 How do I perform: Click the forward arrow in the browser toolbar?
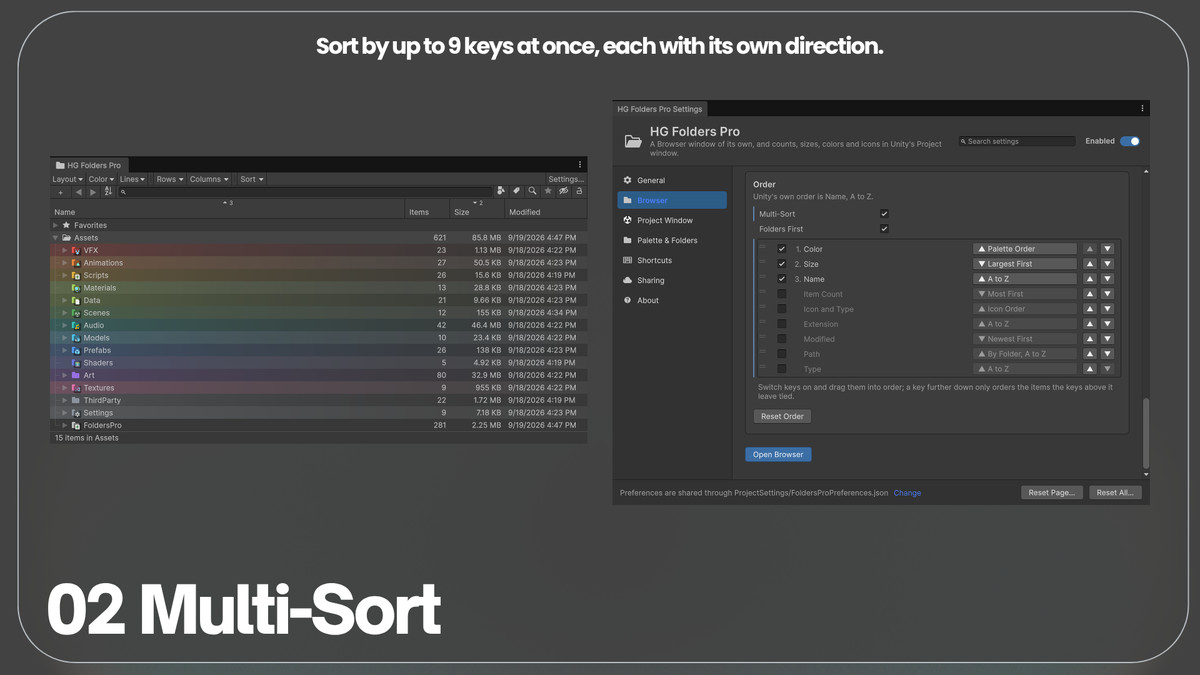tap(93, 192)
